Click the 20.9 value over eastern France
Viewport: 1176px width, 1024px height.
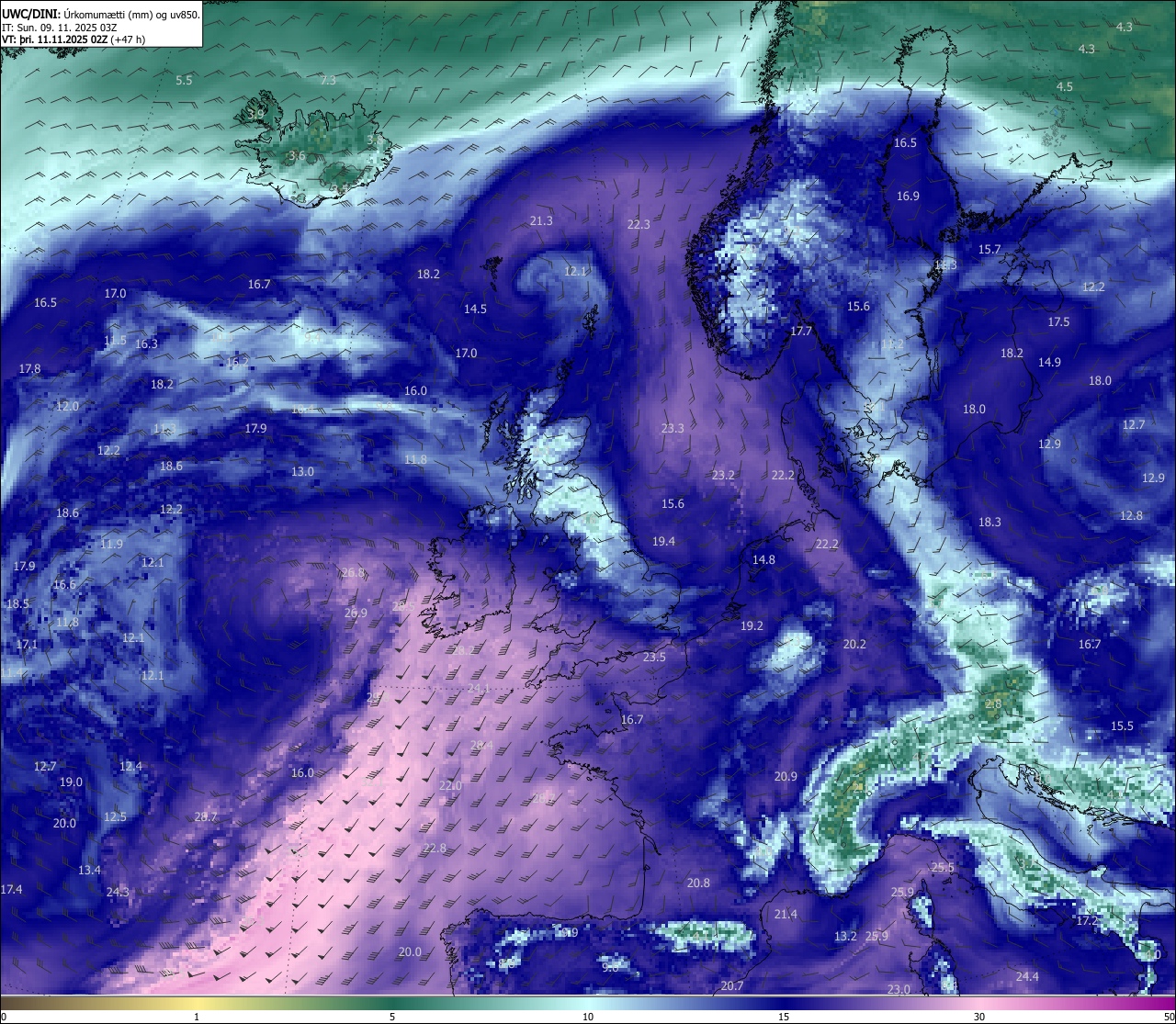(x=786, y=777)
